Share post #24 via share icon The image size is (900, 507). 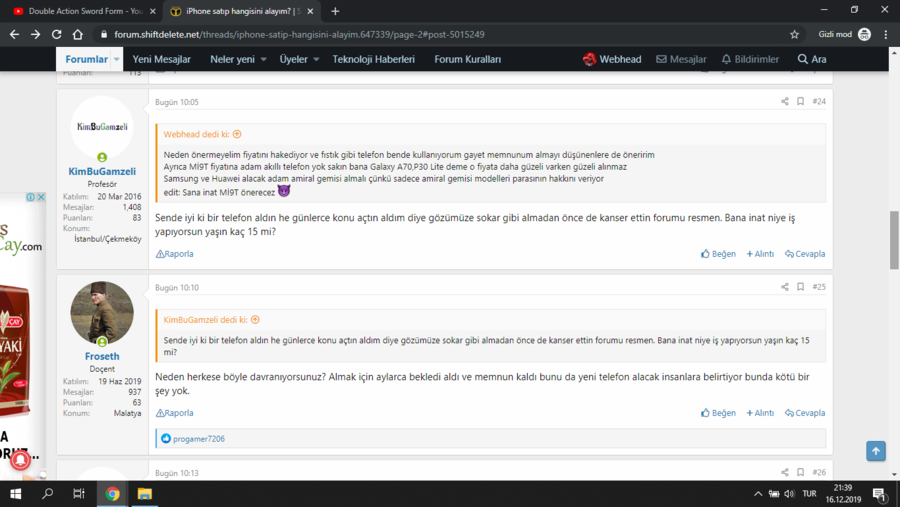point(785,102)
